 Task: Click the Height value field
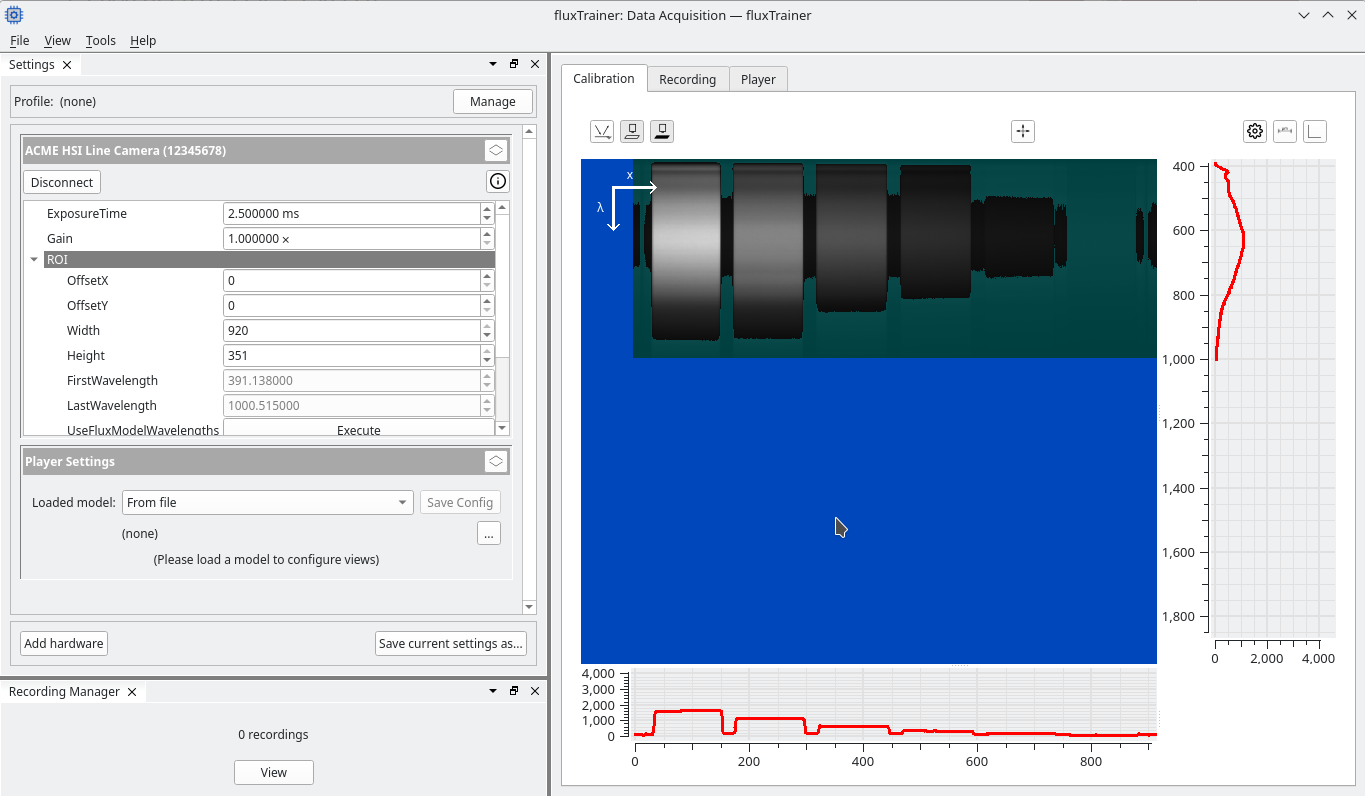[x=352, y=356]
